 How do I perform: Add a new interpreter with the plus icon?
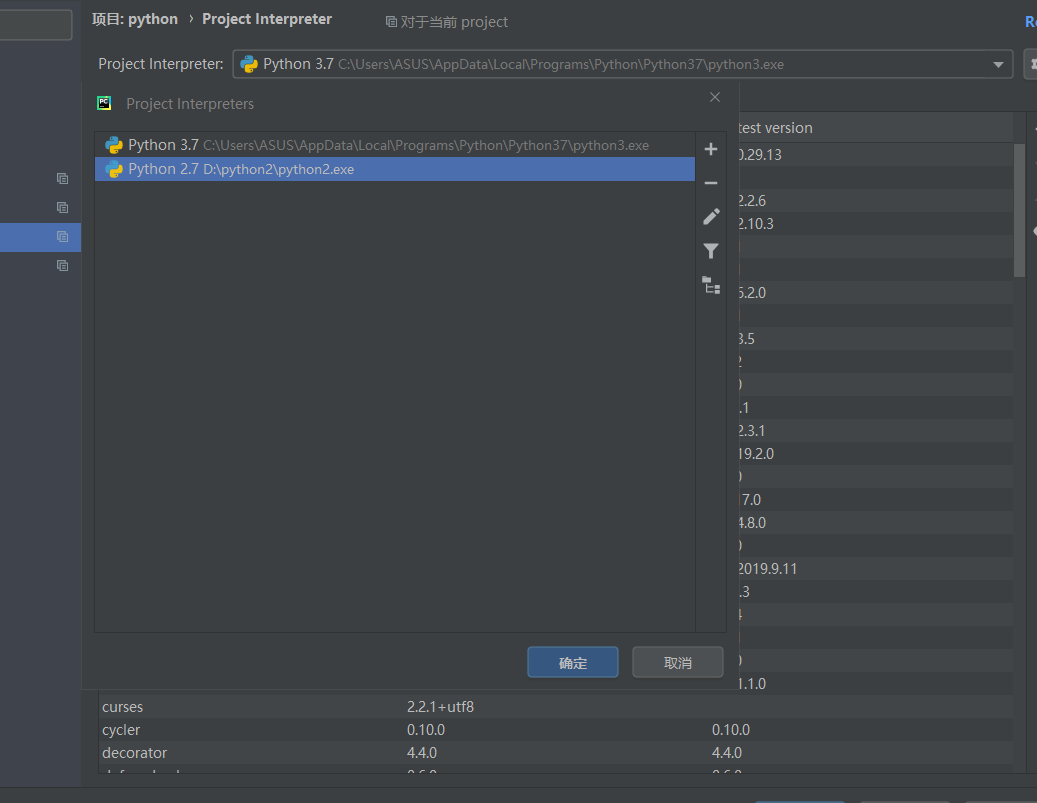(711, 150)
